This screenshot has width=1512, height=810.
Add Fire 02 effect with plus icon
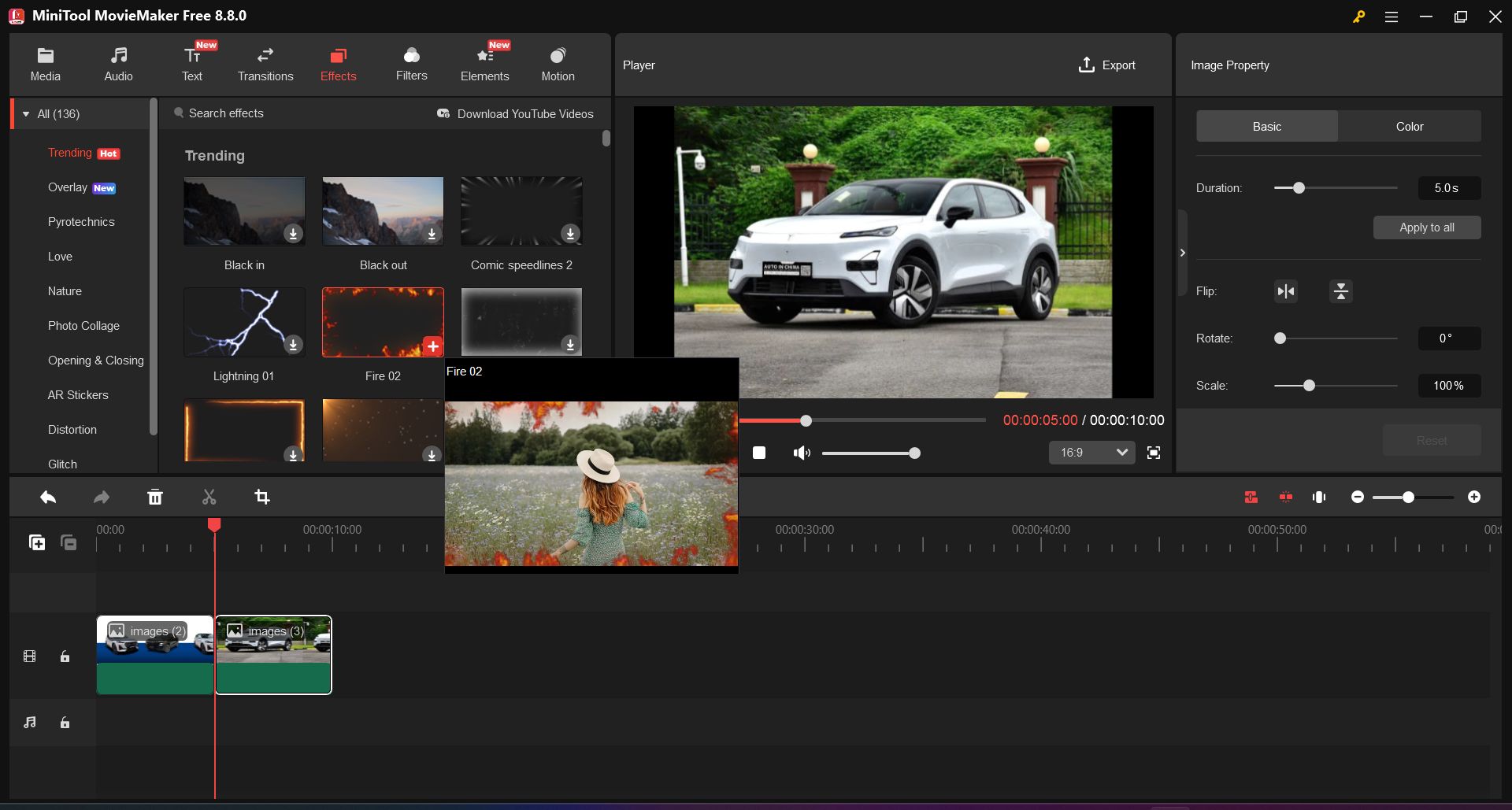[432, 346]
